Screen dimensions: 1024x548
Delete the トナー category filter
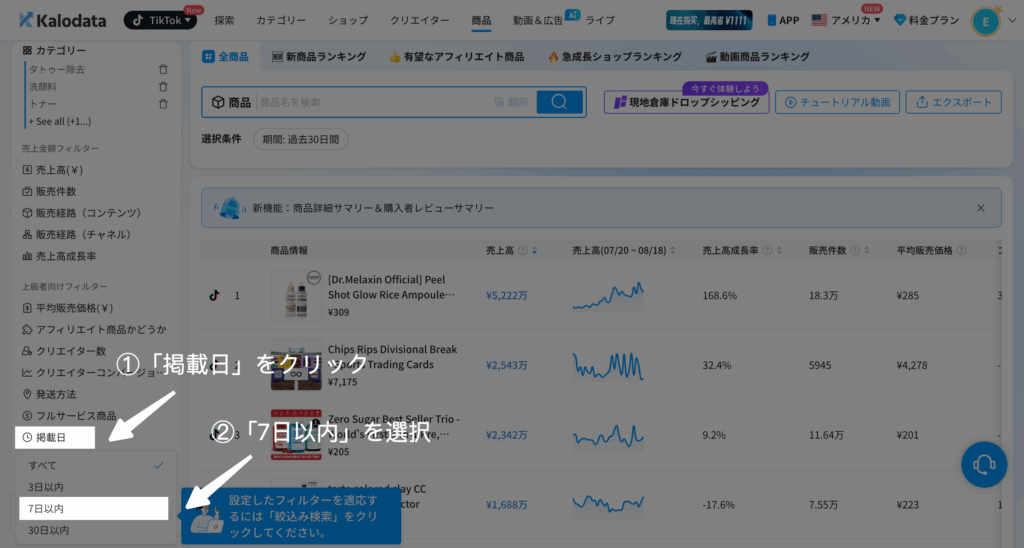[163, 104]
